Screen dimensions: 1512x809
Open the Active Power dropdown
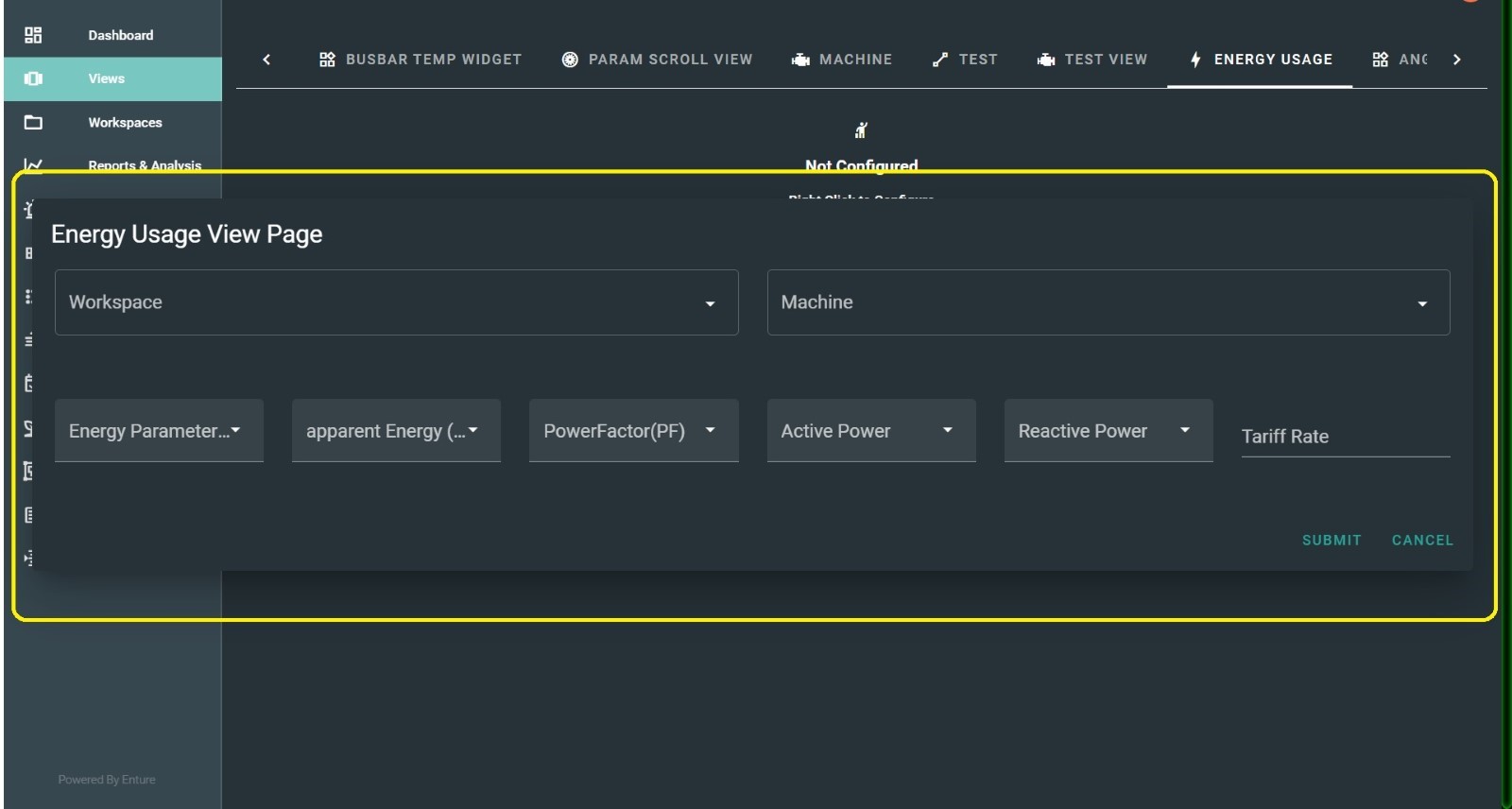tap(871, 431)
